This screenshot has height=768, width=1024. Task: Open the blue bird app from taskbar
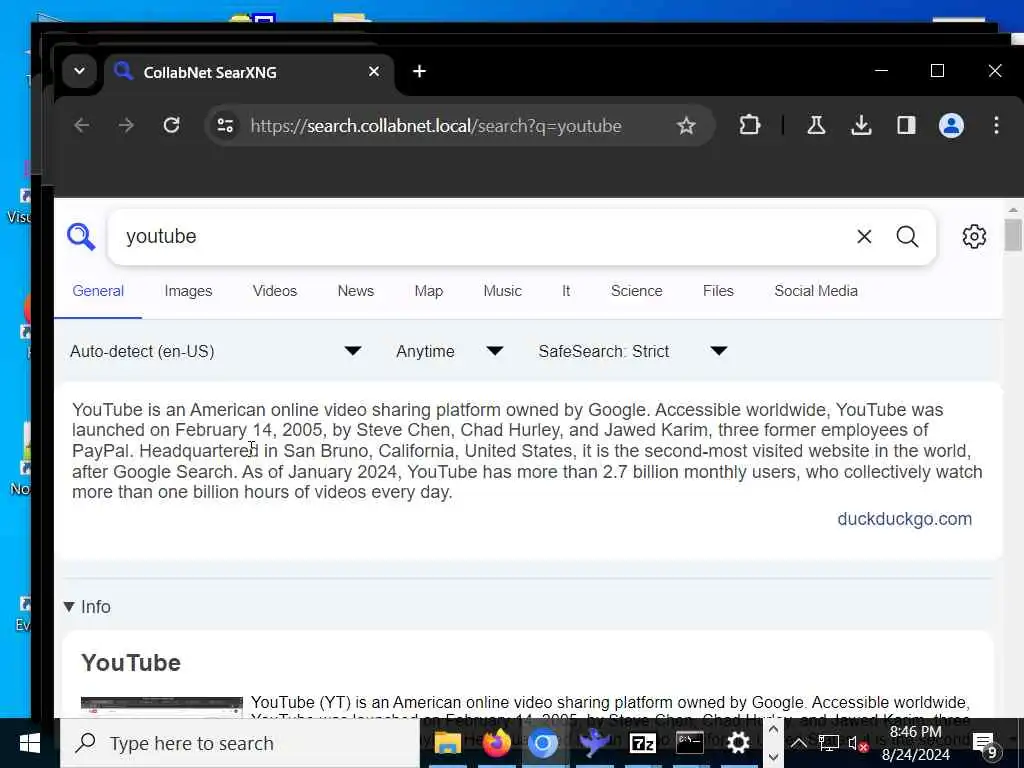coord(594,743)
